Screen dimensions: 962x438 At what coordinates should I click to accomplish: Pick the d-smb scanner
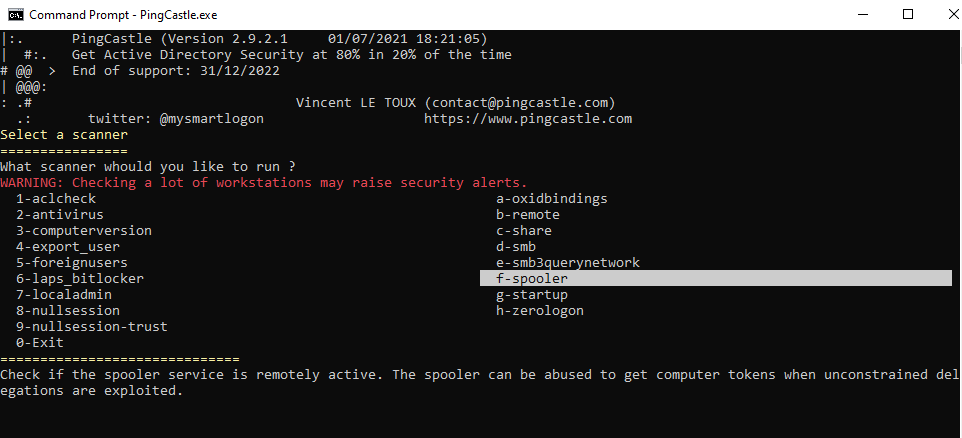tap(516, 247)
